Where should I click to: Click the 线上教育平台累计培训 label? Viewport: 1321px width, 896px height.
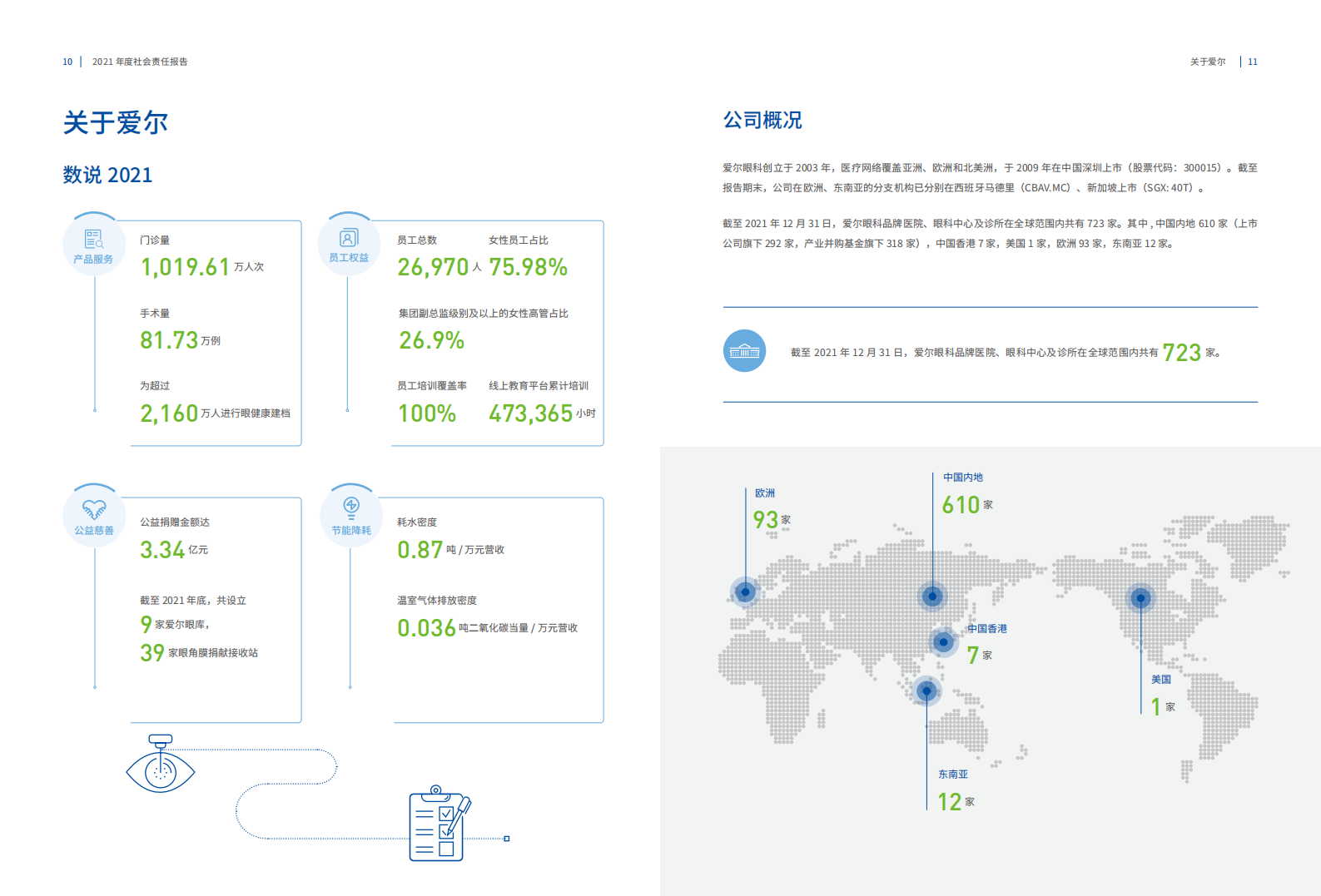click(x=539, y=386)
